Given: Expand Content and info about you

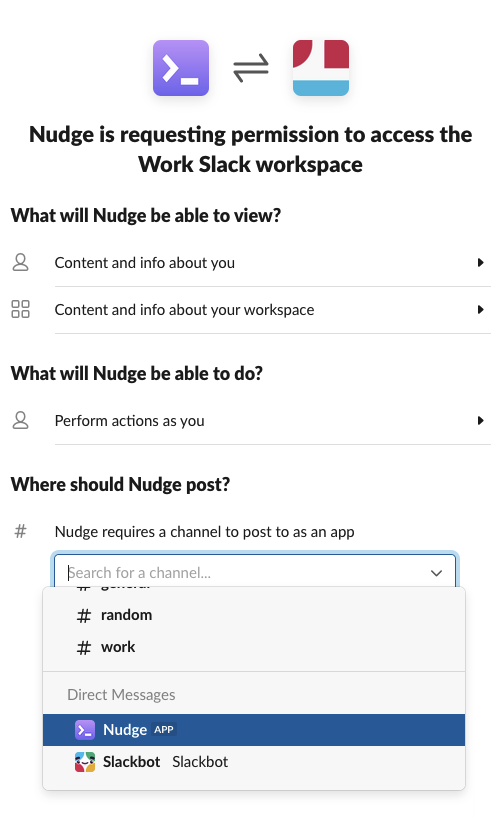Looking at the screenshot, I should [481, 262].
